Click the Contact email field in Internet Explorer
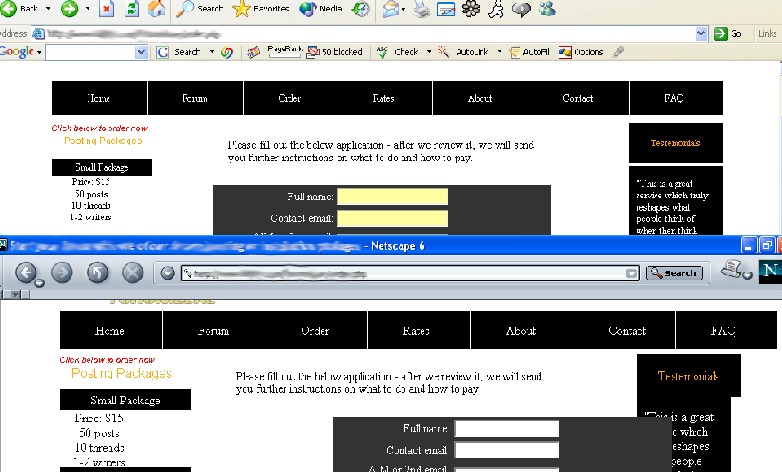 (x=392, y=218)
